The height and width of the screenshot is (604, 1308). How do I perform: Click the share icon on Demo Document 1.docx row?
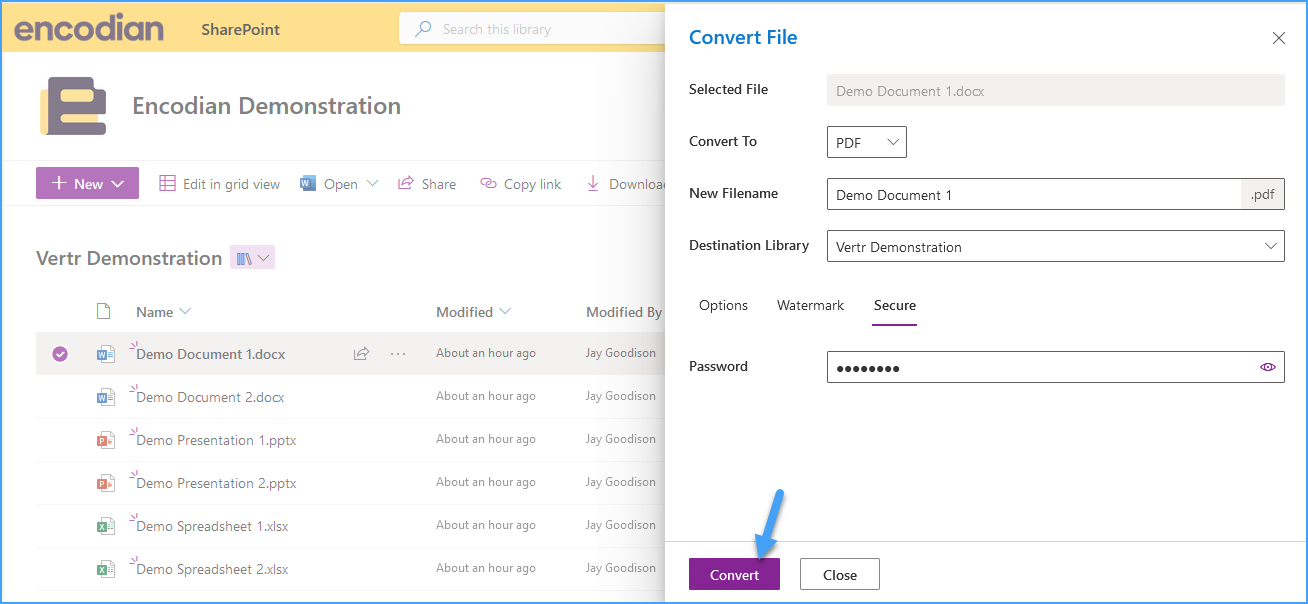(x=362, y=353)
